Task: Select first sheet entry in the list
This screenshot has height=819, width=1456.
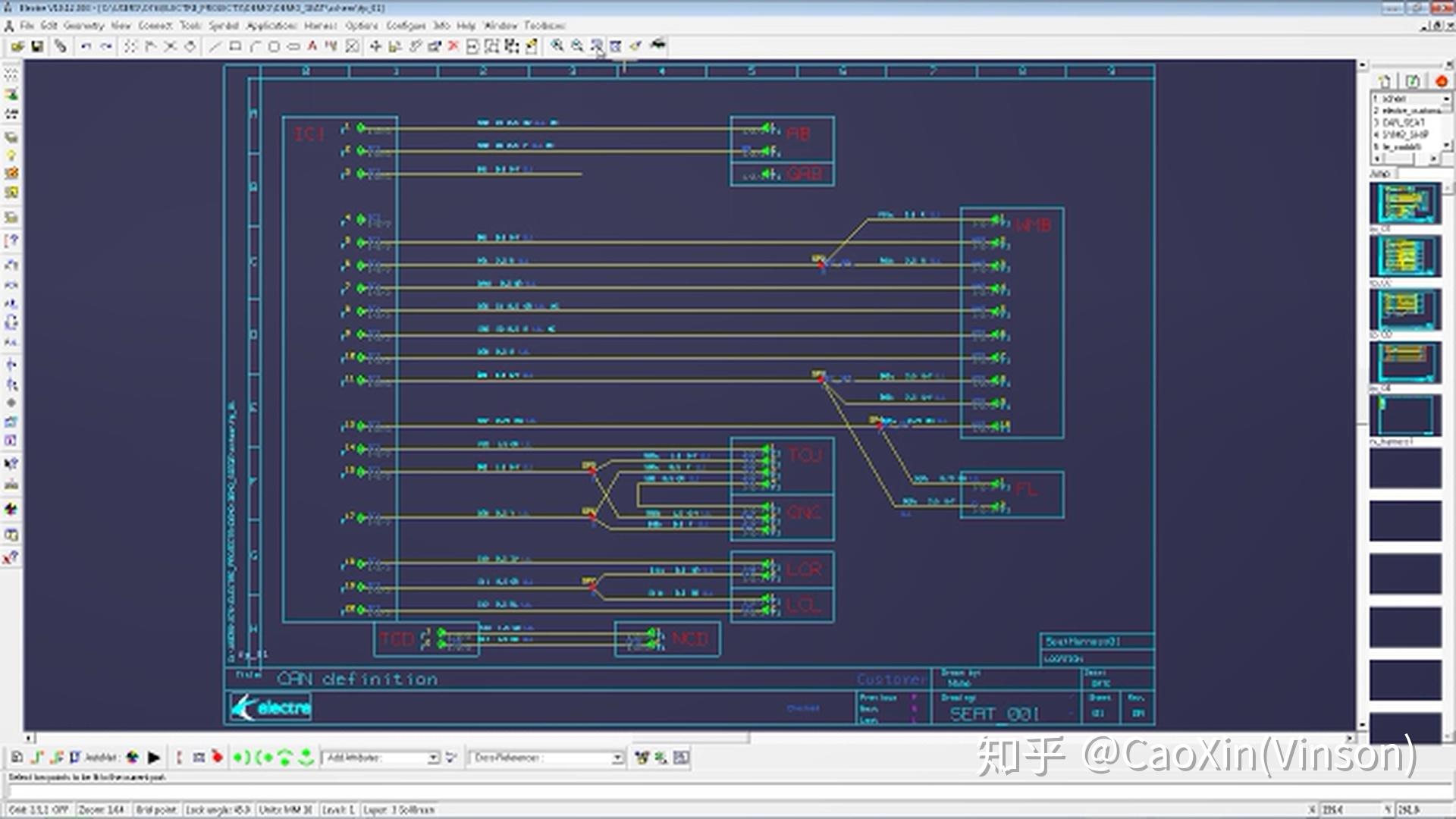Action: (x=1407, y=99)
